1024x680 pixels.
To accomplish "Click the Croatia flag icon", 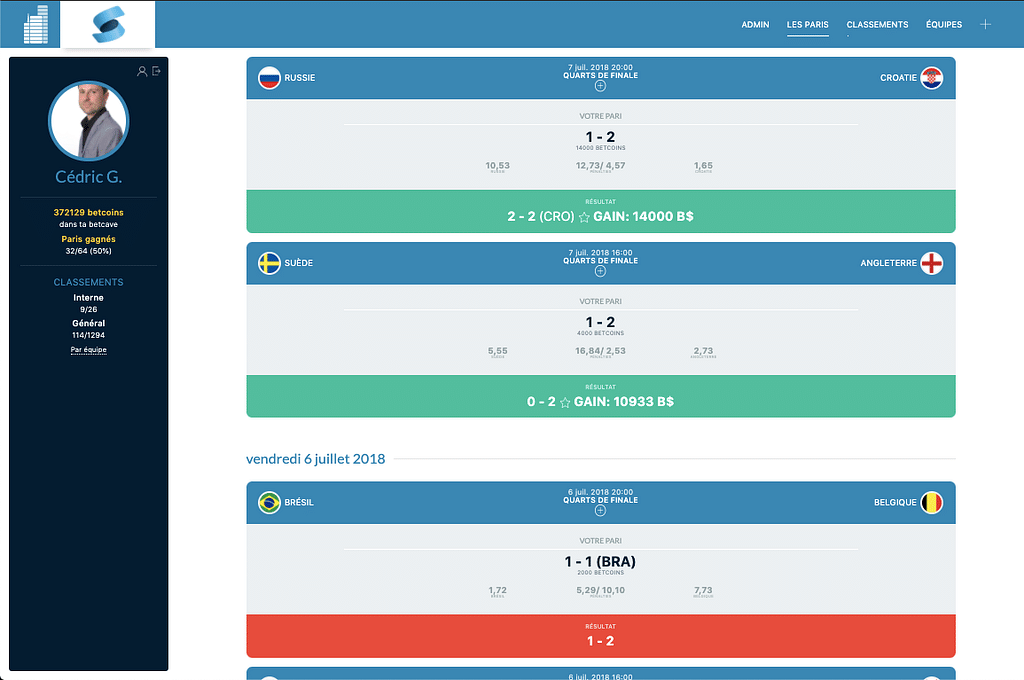I will [931, 78].
